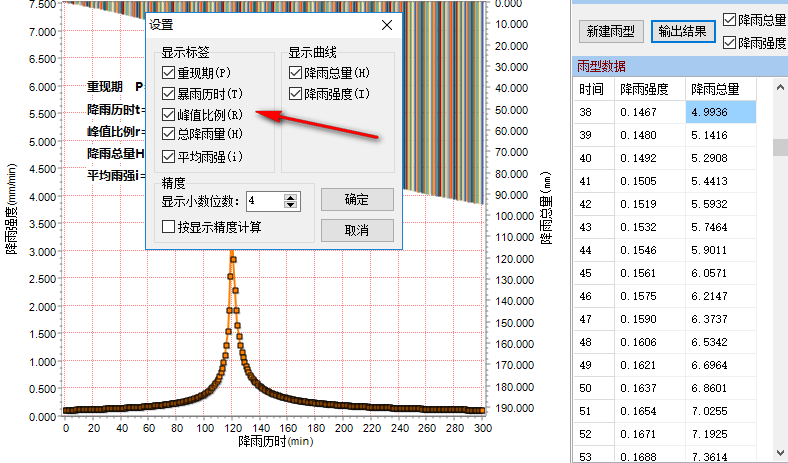Toggle the 平均雨强(i) checkbox
This screenshot has width=788, height=463.
click(169, 156)
